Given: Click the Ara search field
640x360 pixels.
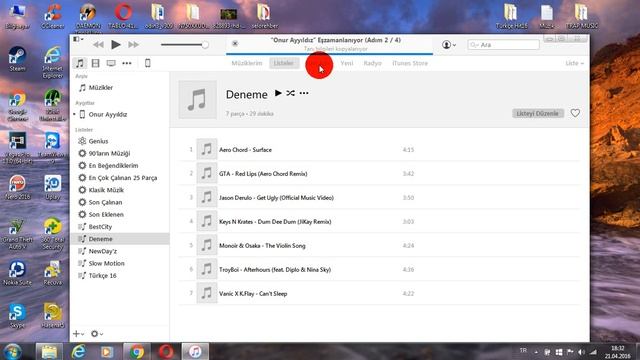Looking at the screenshot, I should tap(503, 44).
